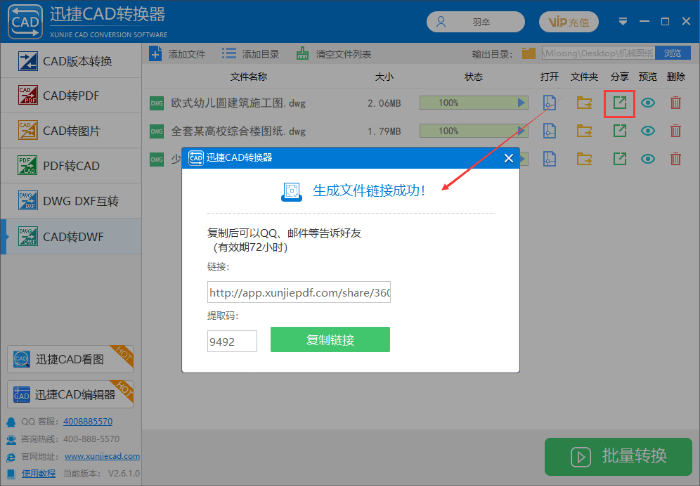
Task: Click the DWG file icon of 欧式幼儿园建筑施工图.dwg
Action: [157, 103]
